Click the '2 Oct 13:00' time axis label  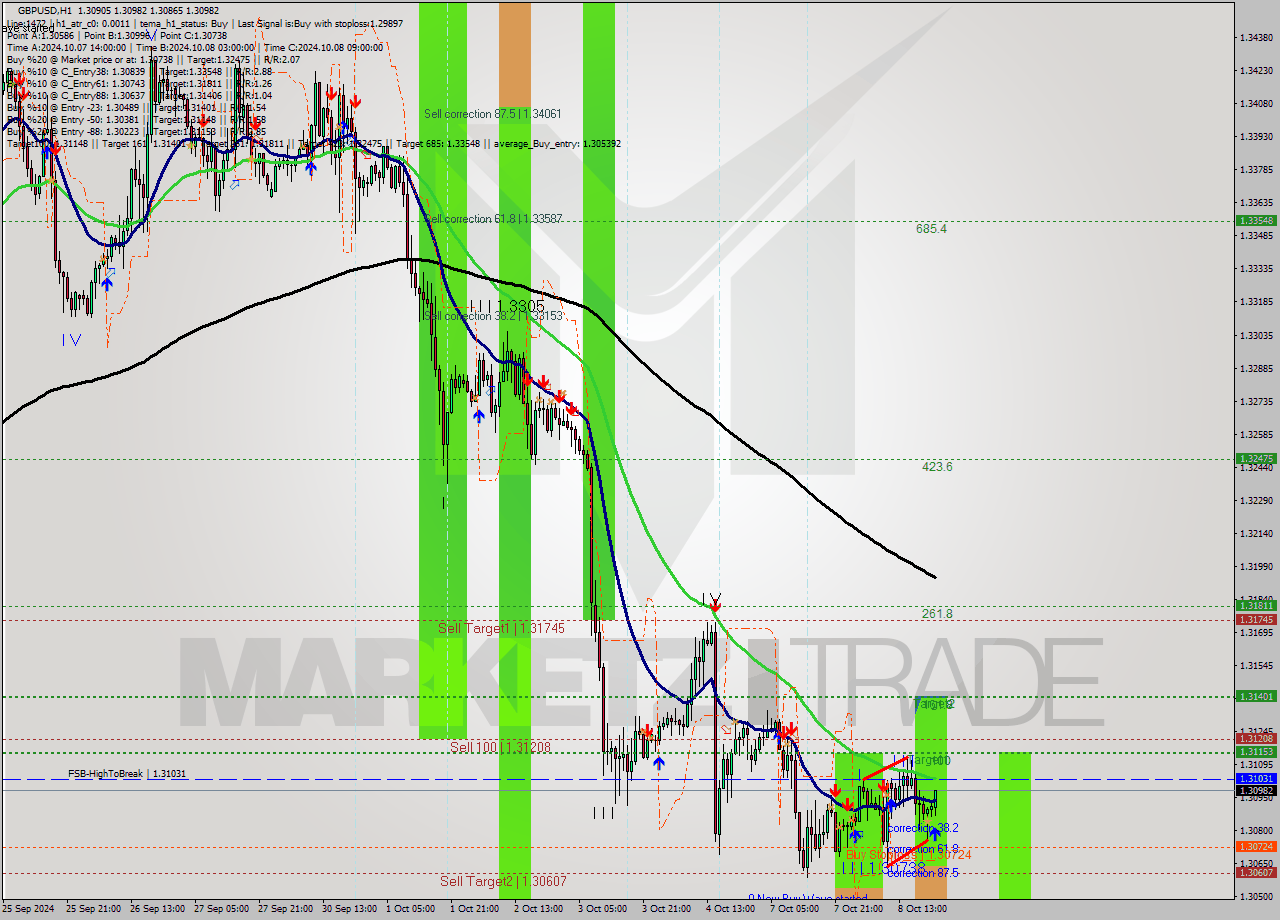coord(539,909)
